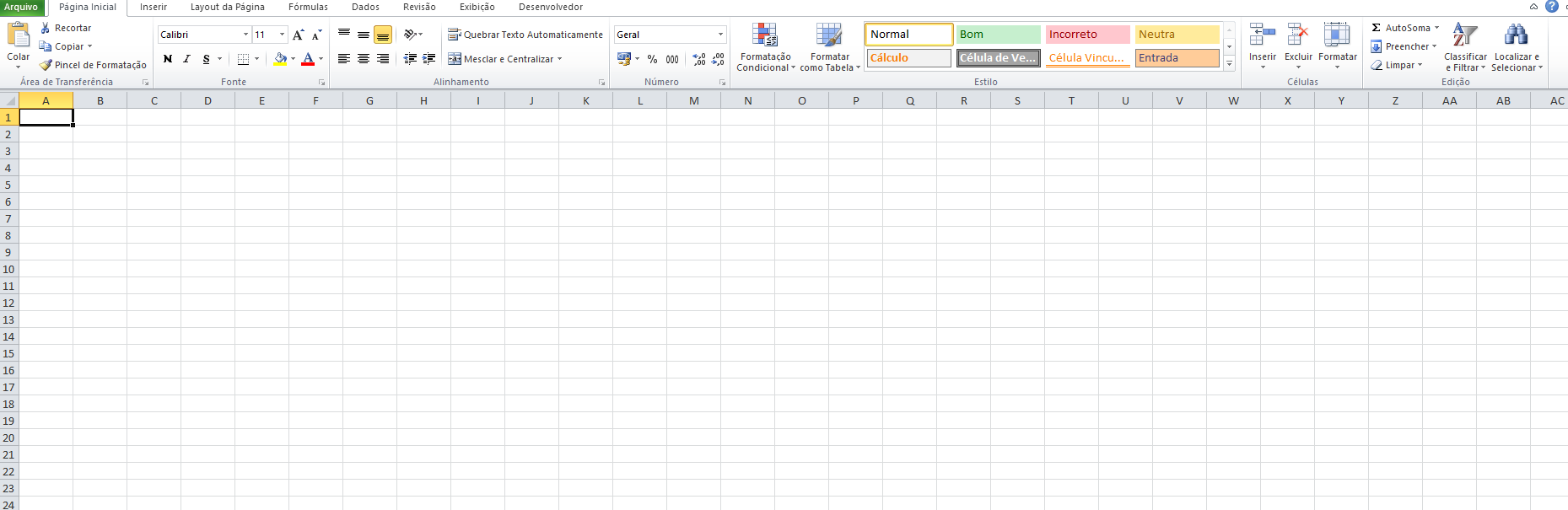Viewport: 1568px width, 510px height.
Task: Open the Geral number format dropdown
Action: tap(720, 35)
